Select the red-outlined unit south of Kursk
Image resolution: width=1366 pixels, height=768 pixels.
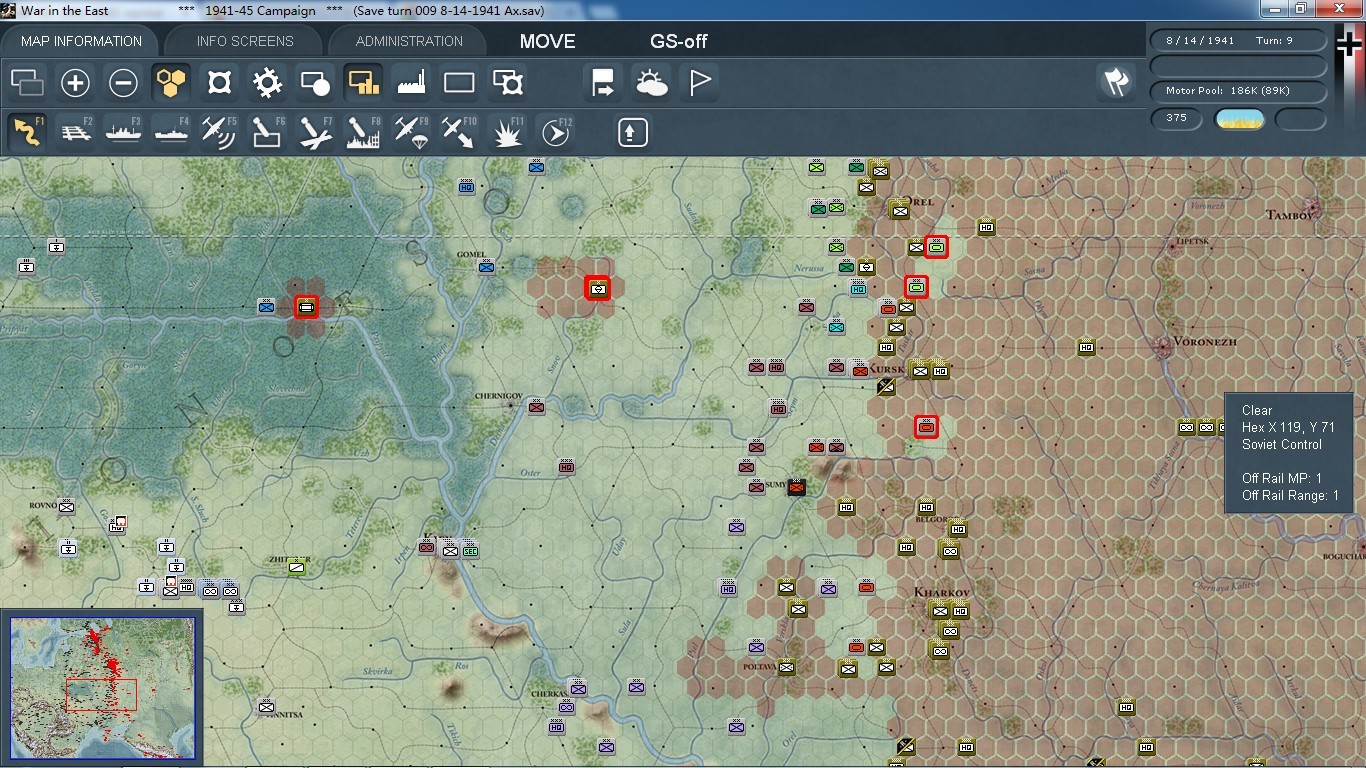click(x=926, y=427)
